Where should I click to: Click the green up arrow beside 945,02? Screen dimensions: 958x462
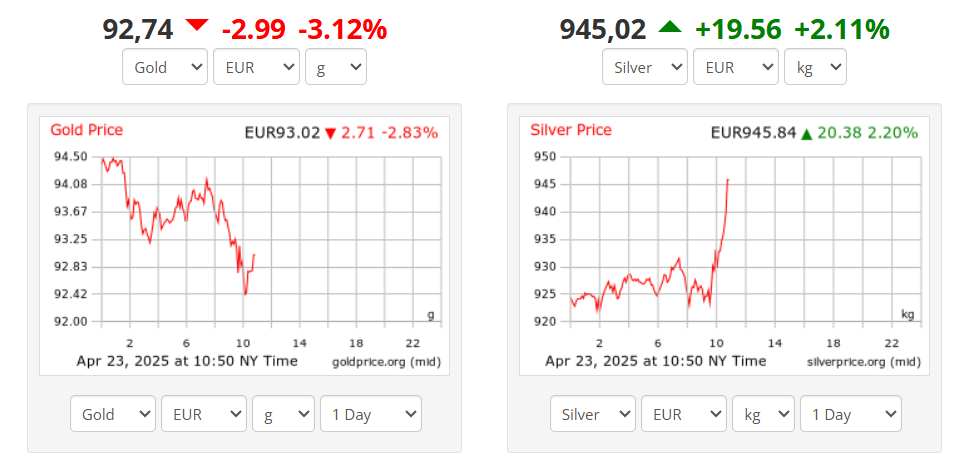click(670, 26)
